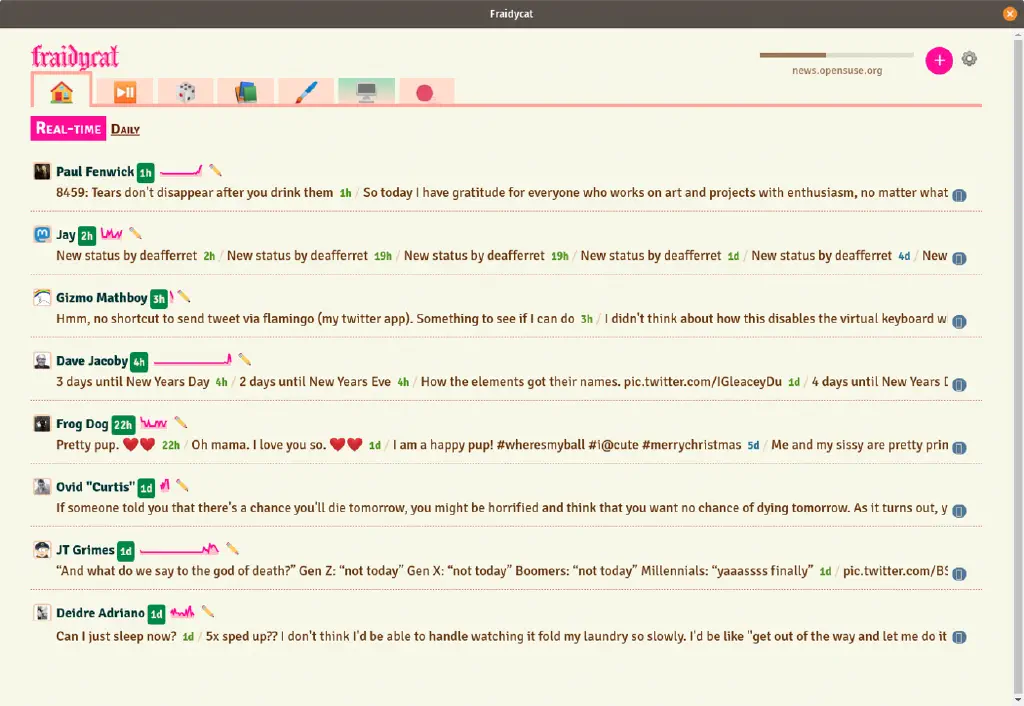Expand JT Grimes's posts with trailing icon
This screenshot has width=1024, height=706.
pyautogui.click(x=959, y=573)
